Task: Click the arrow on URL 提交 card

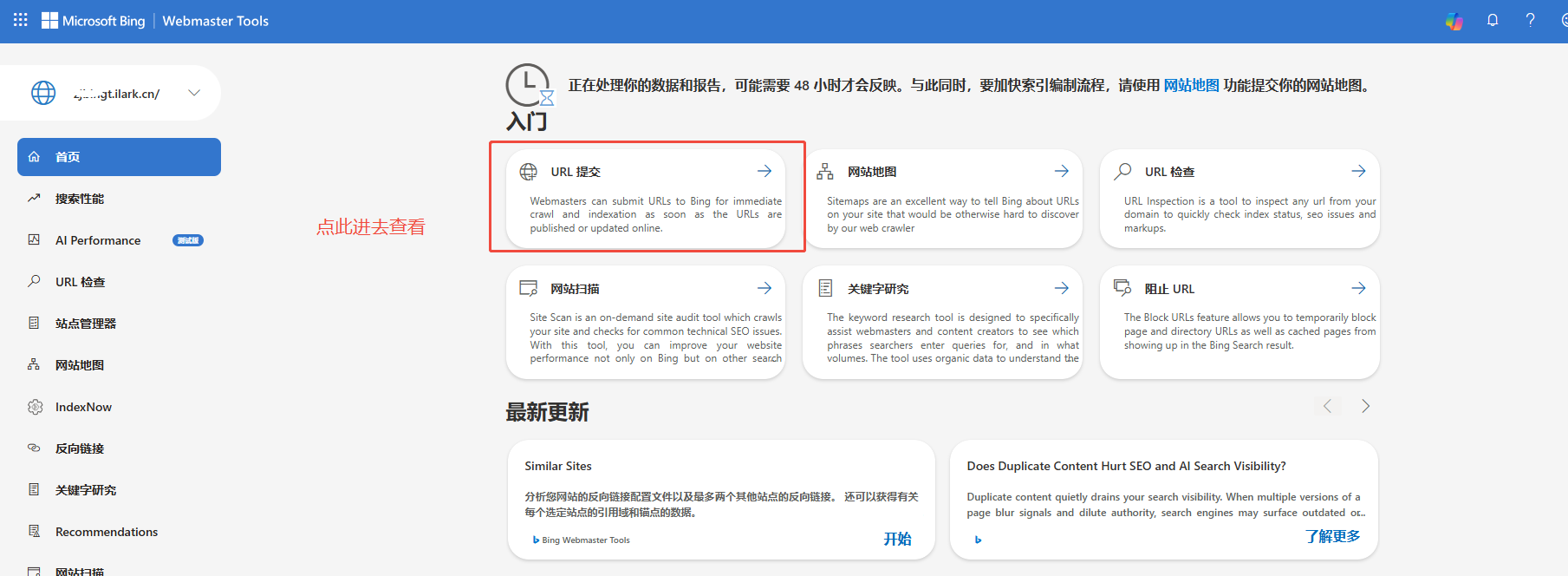Action: click(764, 171)
